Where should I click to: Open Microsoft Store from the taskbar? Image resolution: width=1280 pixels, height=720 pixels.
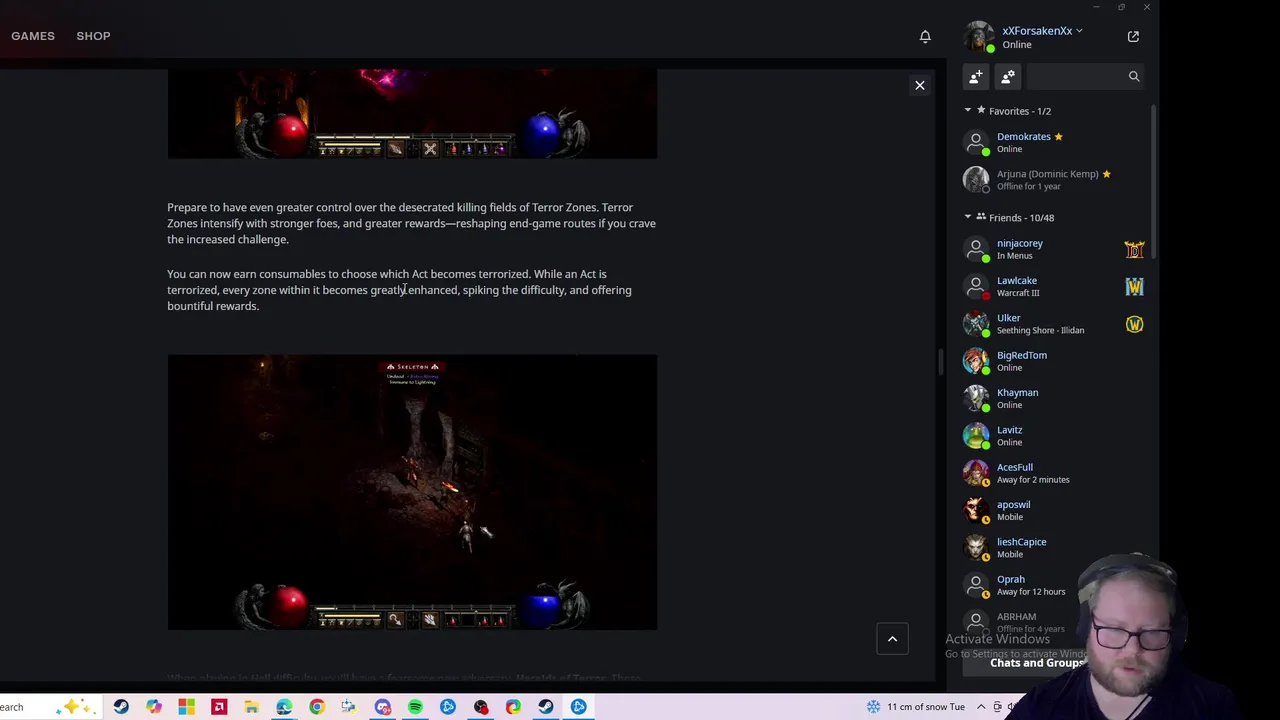point(186,707)
